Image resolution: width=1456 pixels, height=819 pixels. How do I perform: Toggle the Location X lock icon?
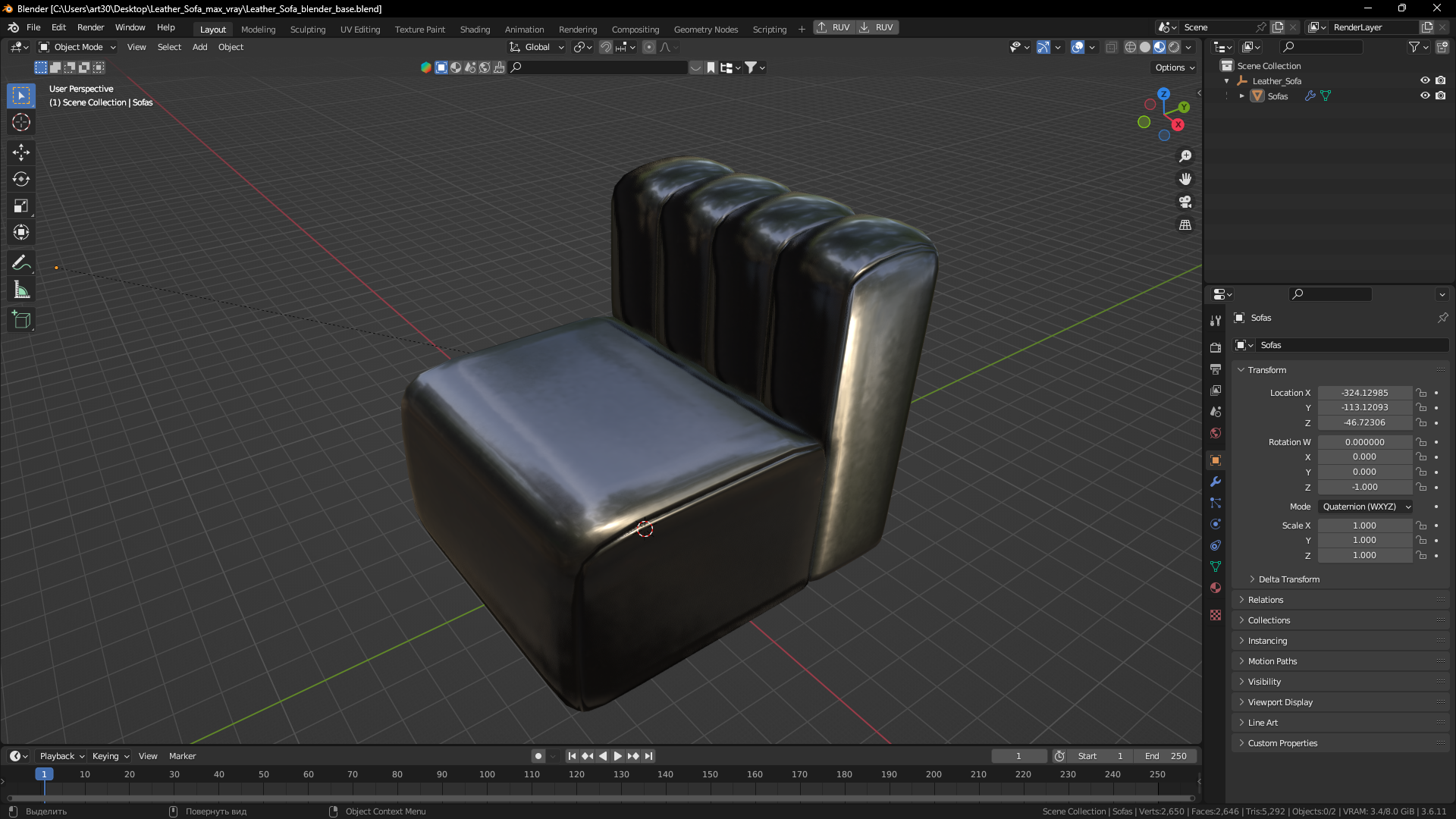(1421, 393)
